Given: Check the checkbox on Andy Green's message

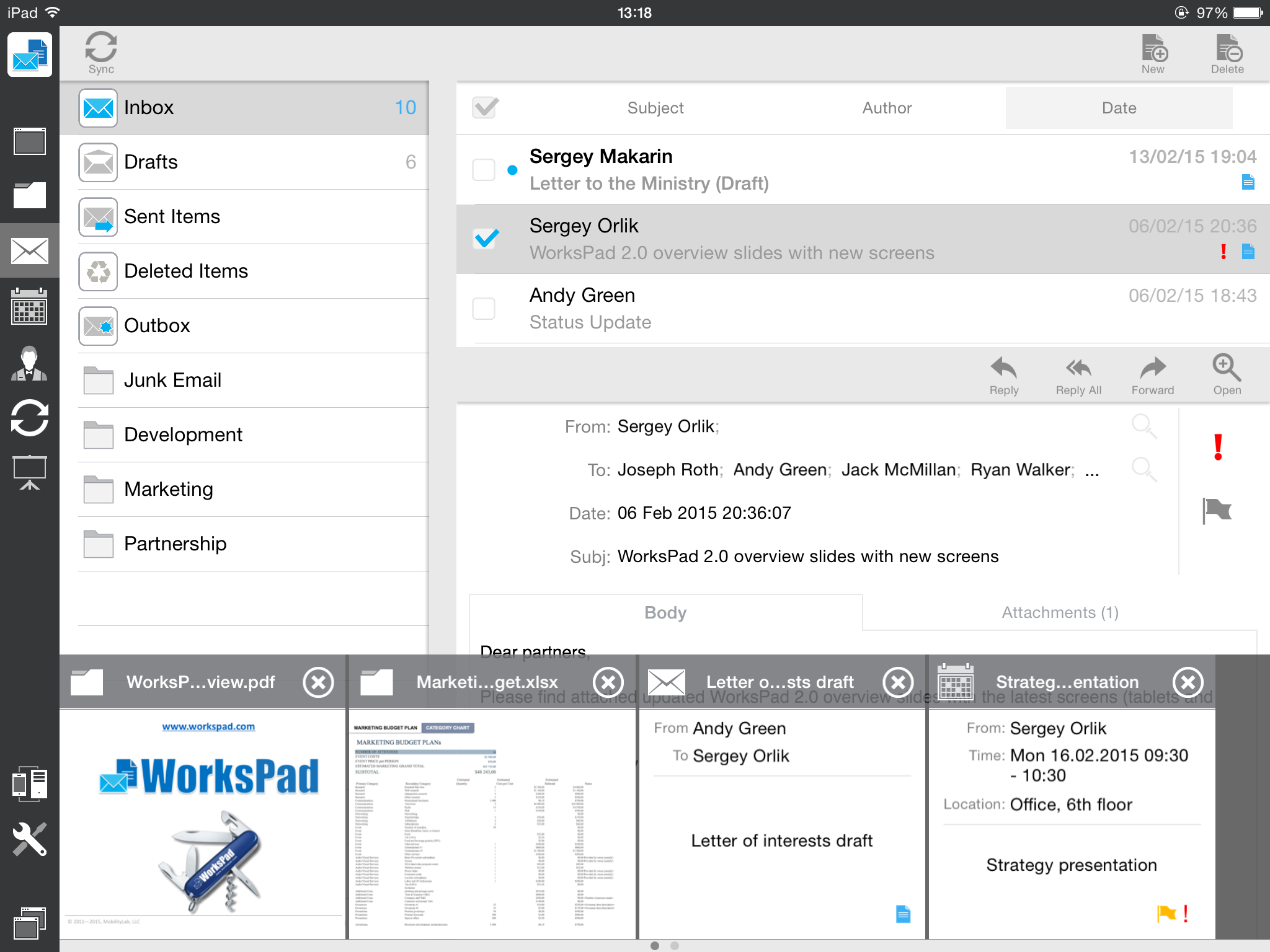Looking at the screenshot, I should pyautogui.click(x=484, y=308).
